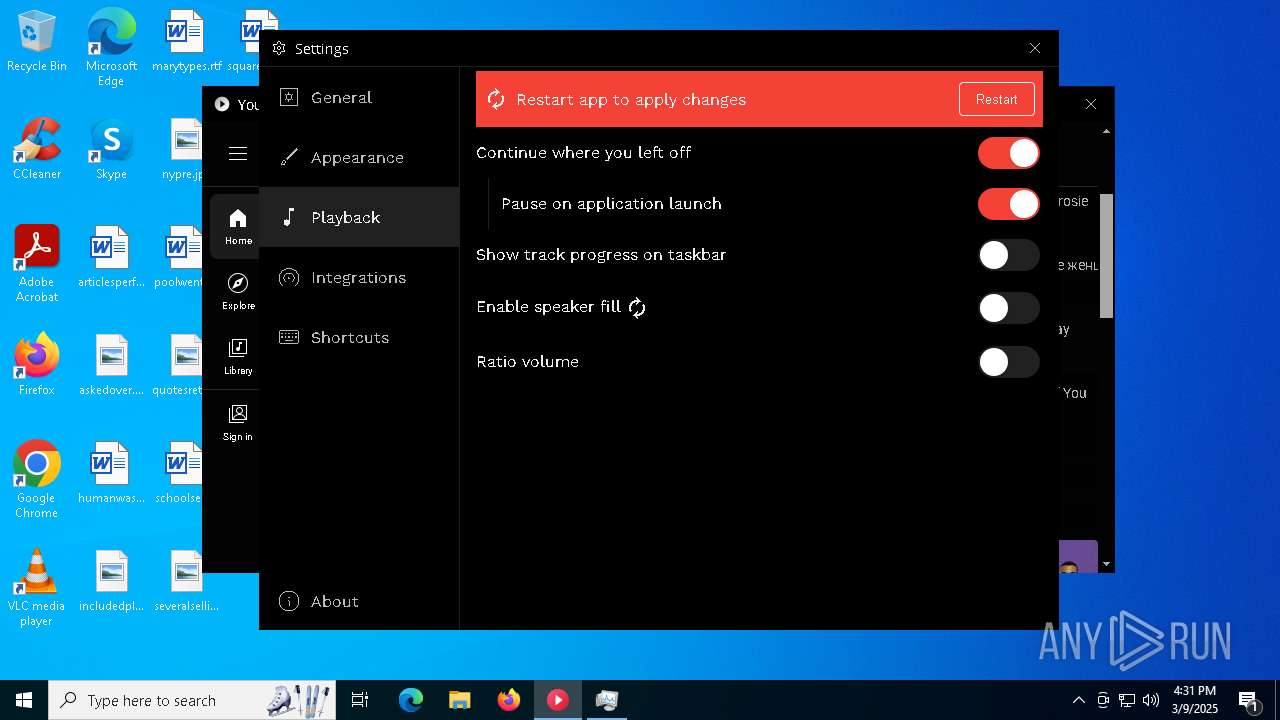Click the General gear icon
1280x720 pixels.
click(289, 97)
